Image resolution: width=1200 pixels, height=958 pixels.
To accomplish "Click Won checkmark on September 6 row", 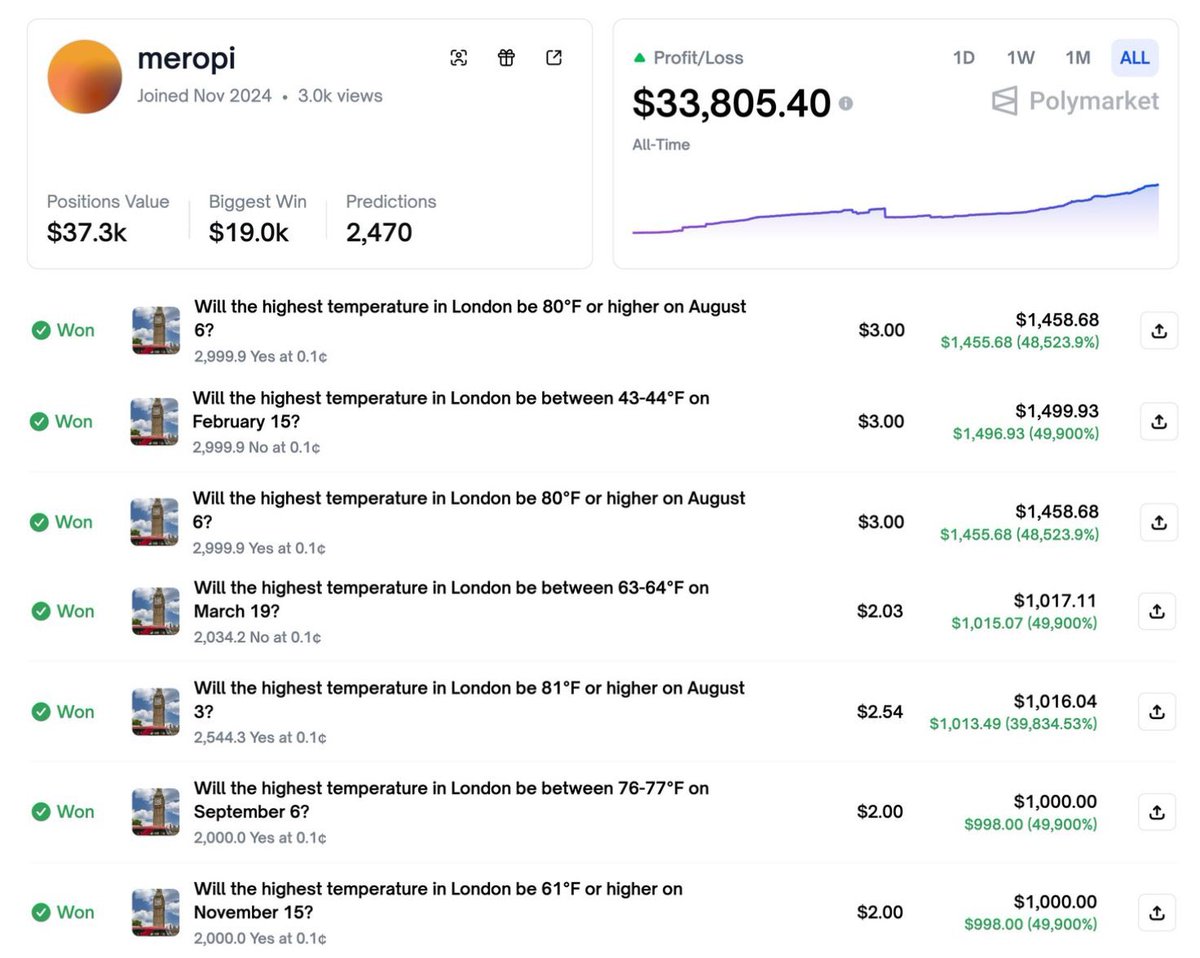I will coord(41,812).
